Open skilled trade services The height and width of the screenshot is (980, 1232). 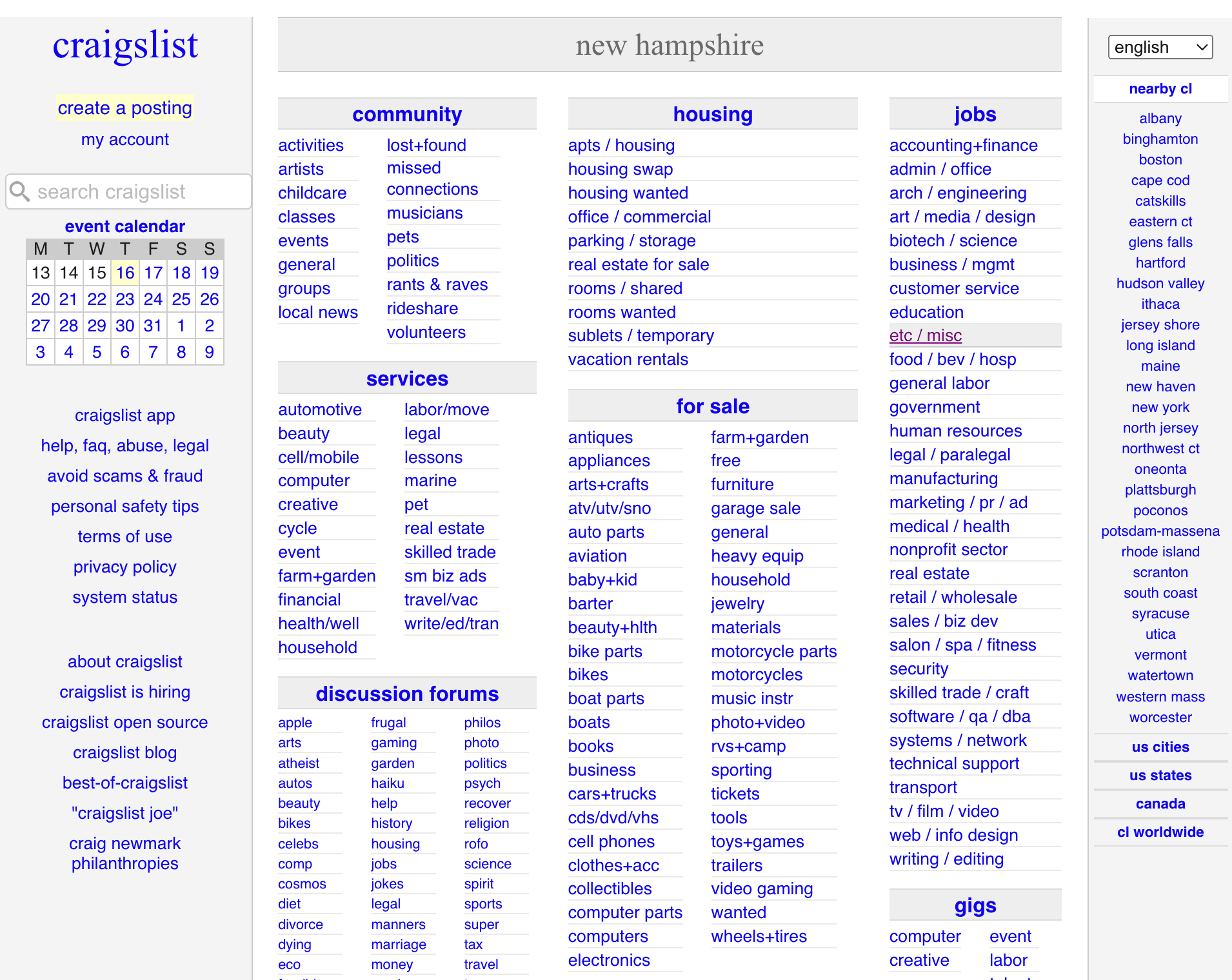[x=450, y=552]
